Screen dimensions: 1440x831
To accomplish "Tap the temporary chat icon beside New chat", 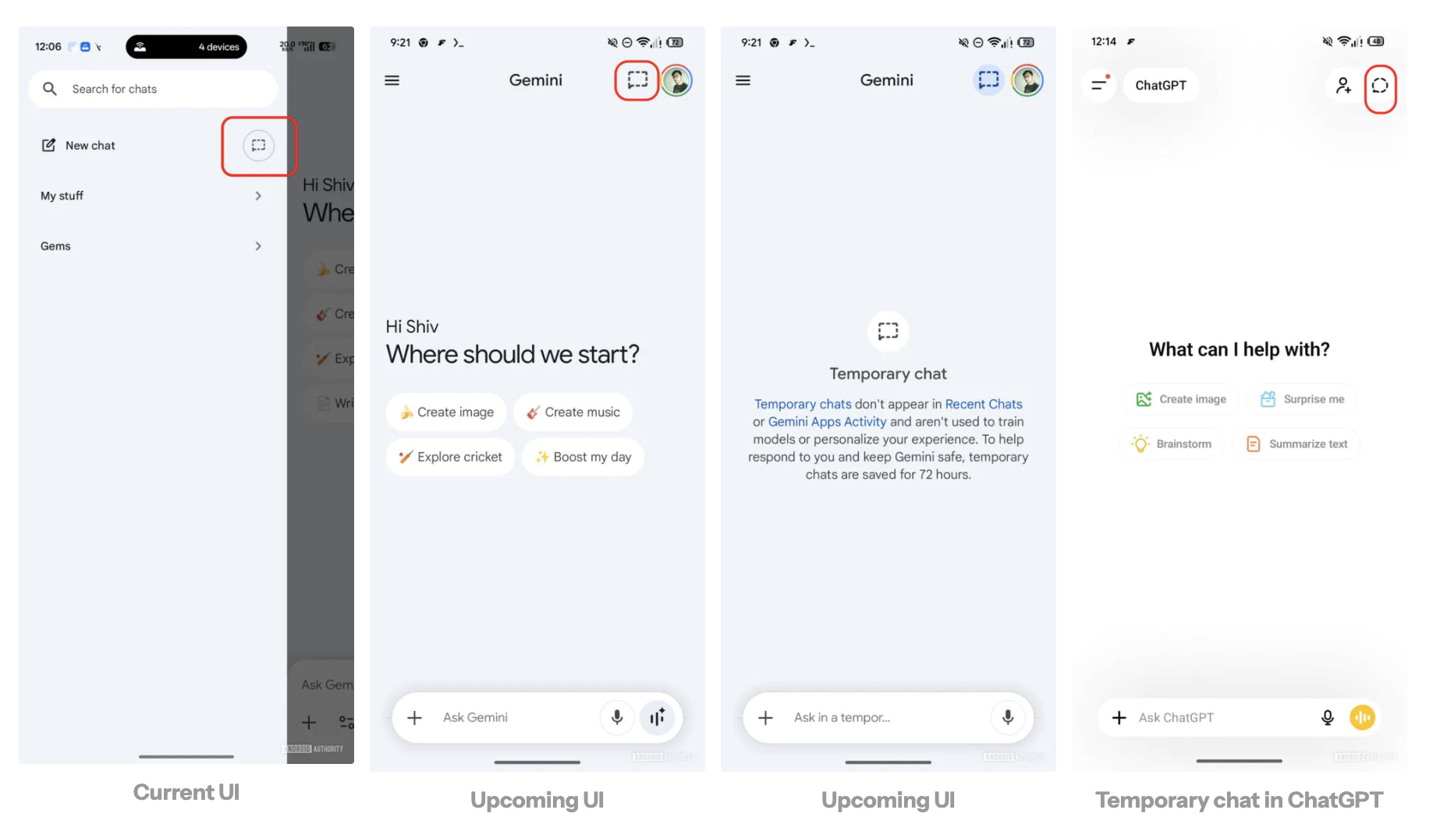I will 258,145.
